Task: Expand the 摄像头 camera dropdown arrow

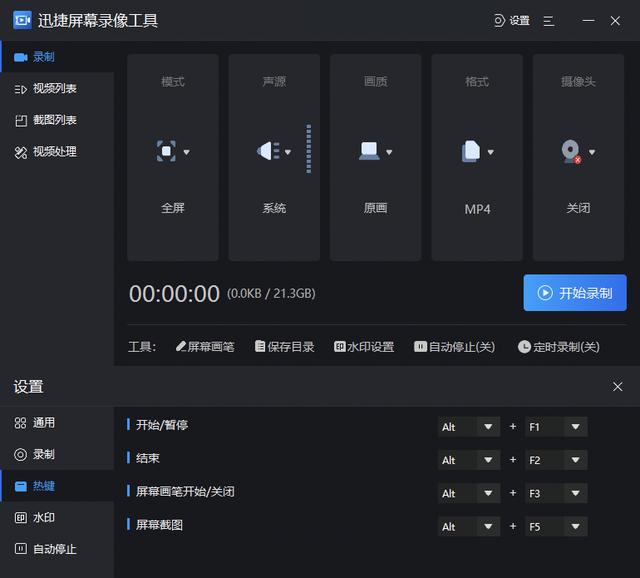Action: coord(592,152)
